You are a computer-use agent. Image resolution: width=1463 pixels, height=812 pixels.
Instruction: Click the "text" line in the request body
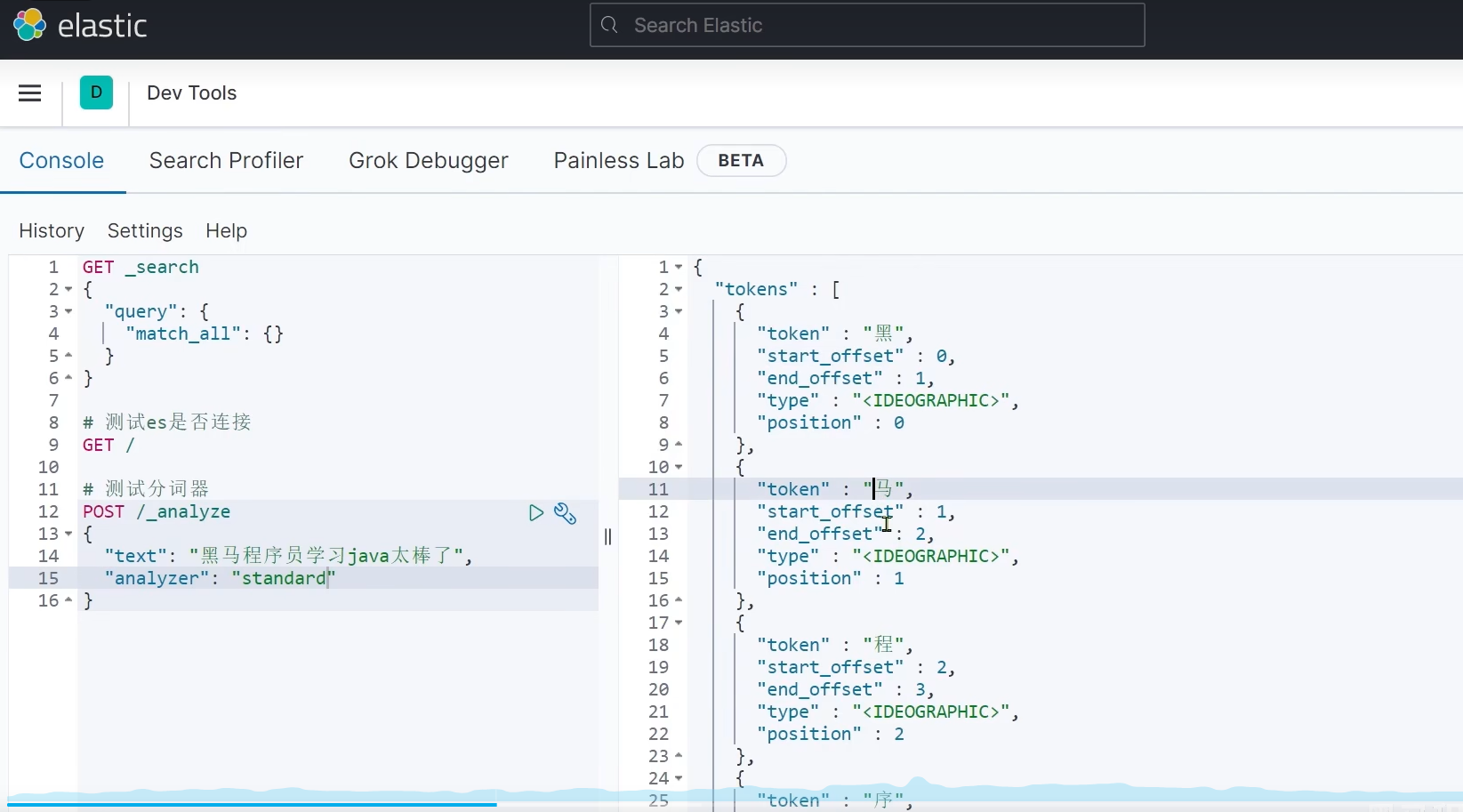point(288,556)
